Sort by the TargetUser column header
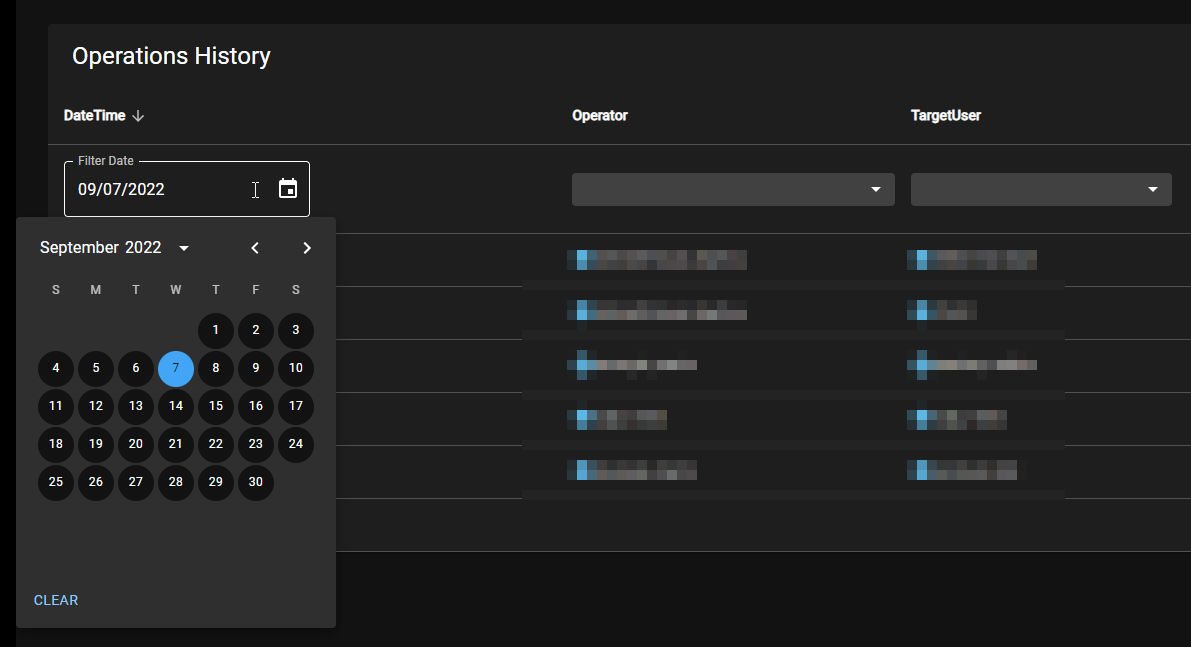 [x=945, y=115]
